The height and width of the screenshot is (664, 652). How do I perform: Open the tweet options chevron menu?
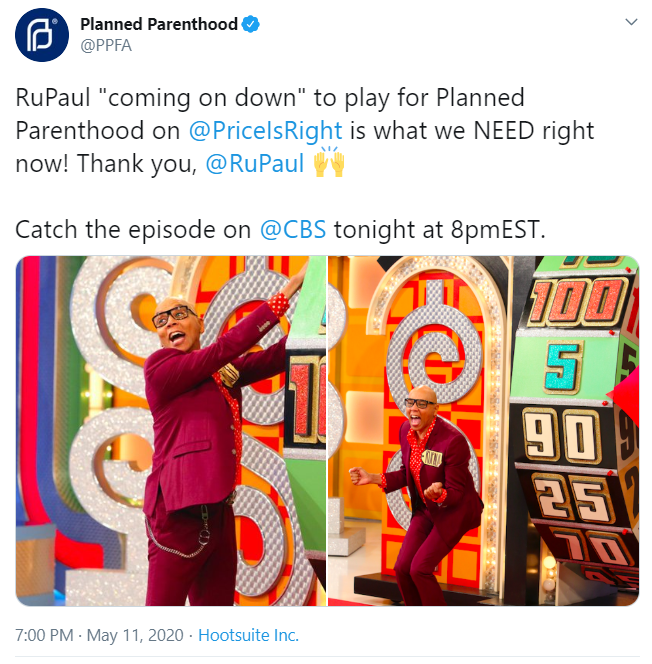tap(631, 22)
